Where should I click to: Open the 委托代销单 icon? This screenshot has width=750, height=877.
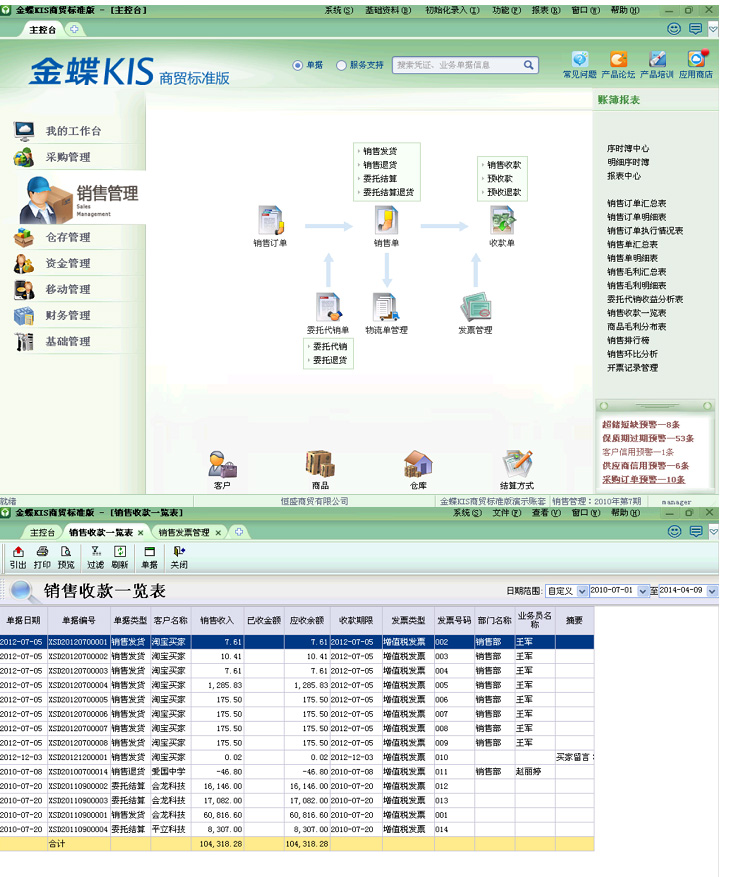click(x=328, y=307)
